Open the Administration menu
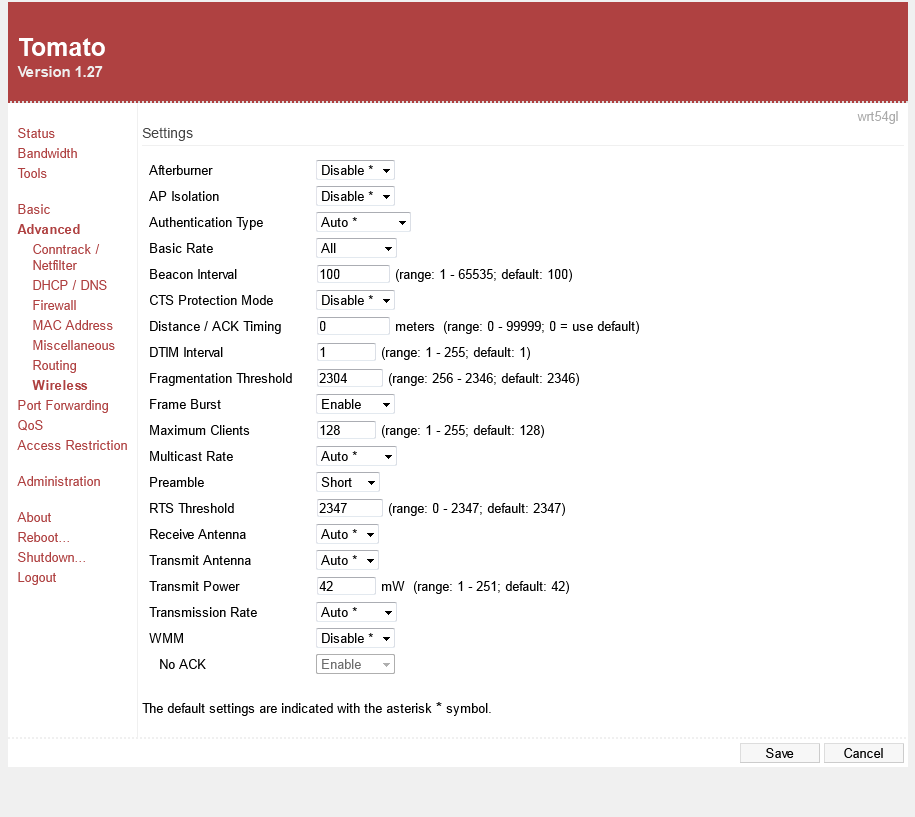915x817 pixels. click(59, 482)
